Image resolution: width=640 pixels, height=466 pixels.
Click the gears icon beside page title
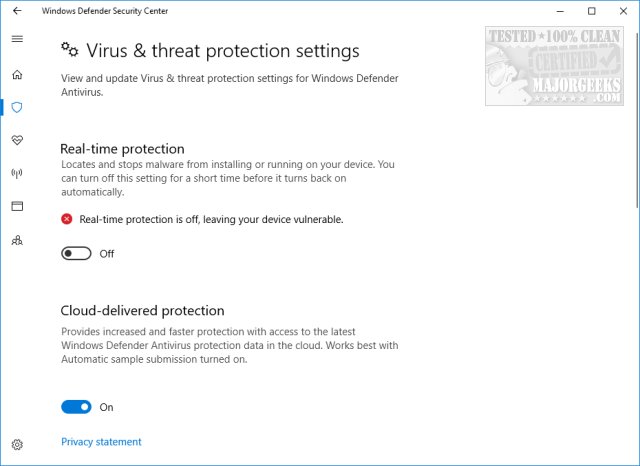tap(70, 50)
